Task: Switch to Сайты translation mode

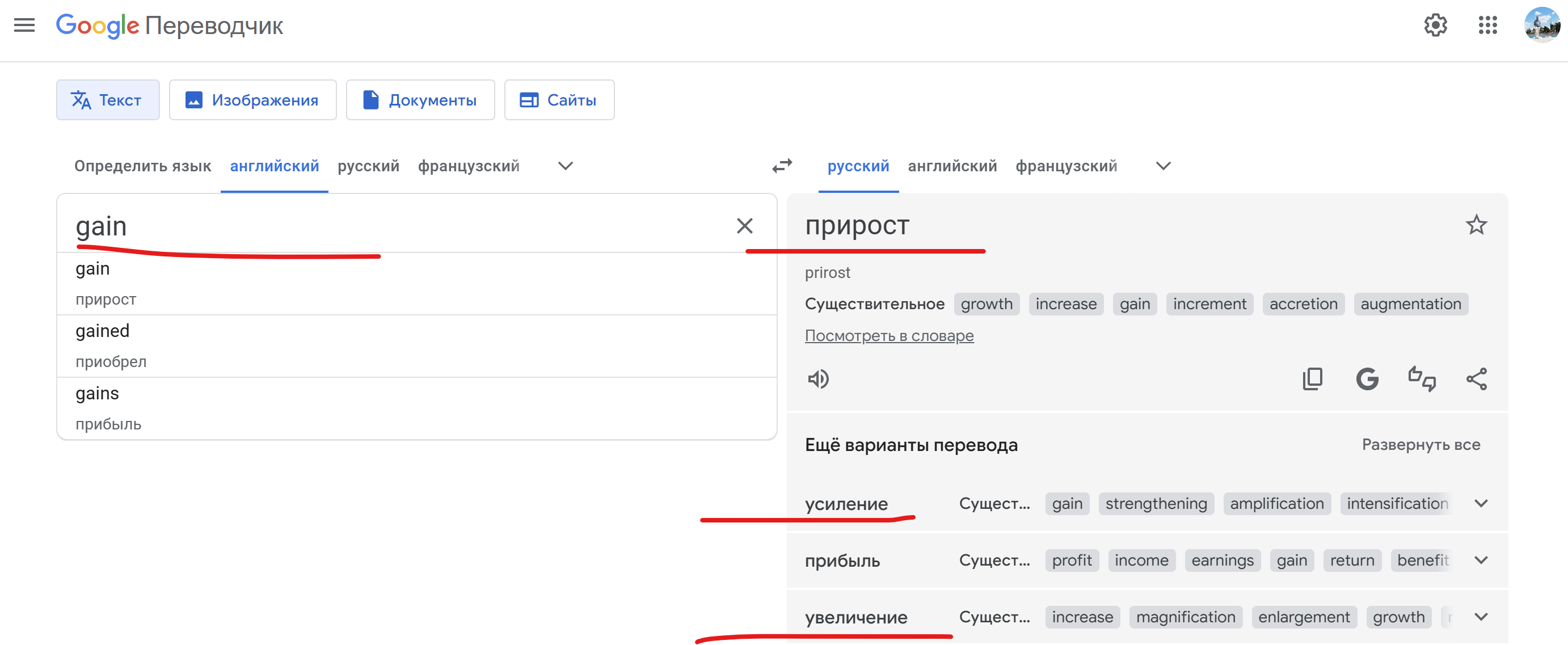Action: point(559,100)
